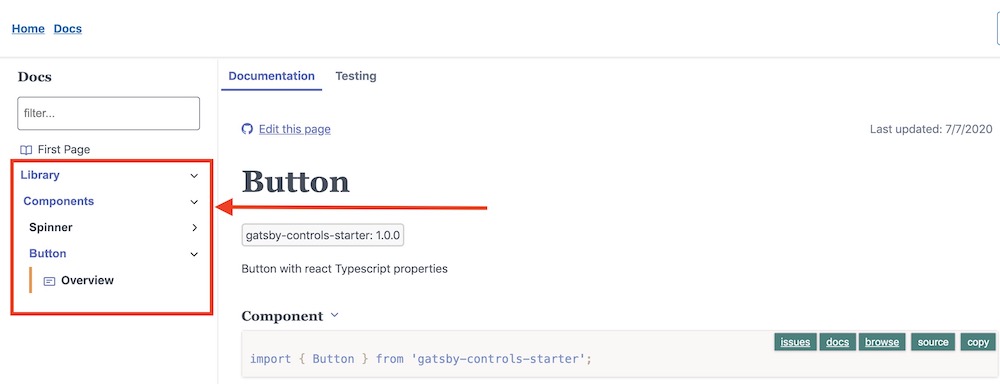The width and height of the screenshot is (1000, 384).
Task: Collapse the Library section chevron
Action: (x=195, y=175)
